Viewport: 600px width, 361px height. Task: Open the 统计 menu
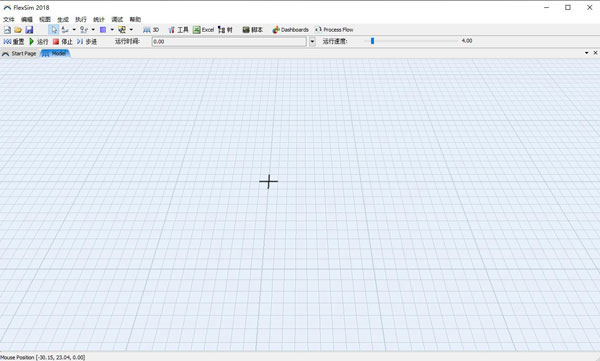point(99,19)
